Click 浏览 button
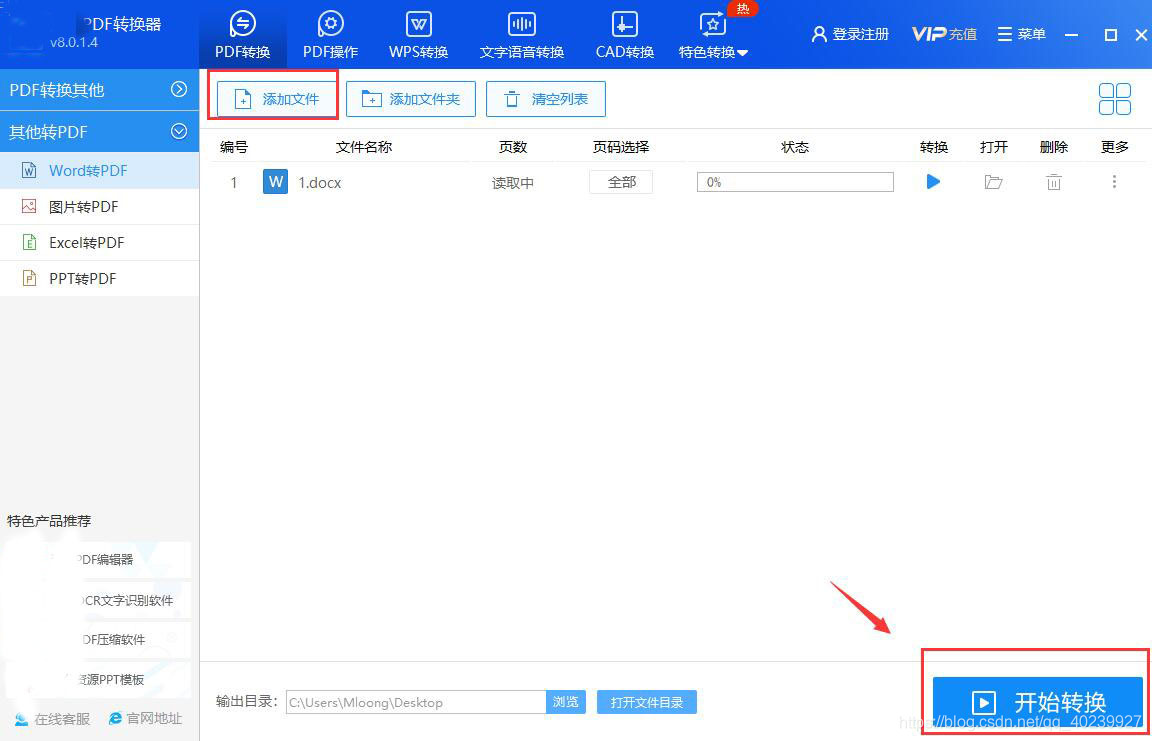The width and height of the screenshot is (1152, 741). tap(566, 702)
